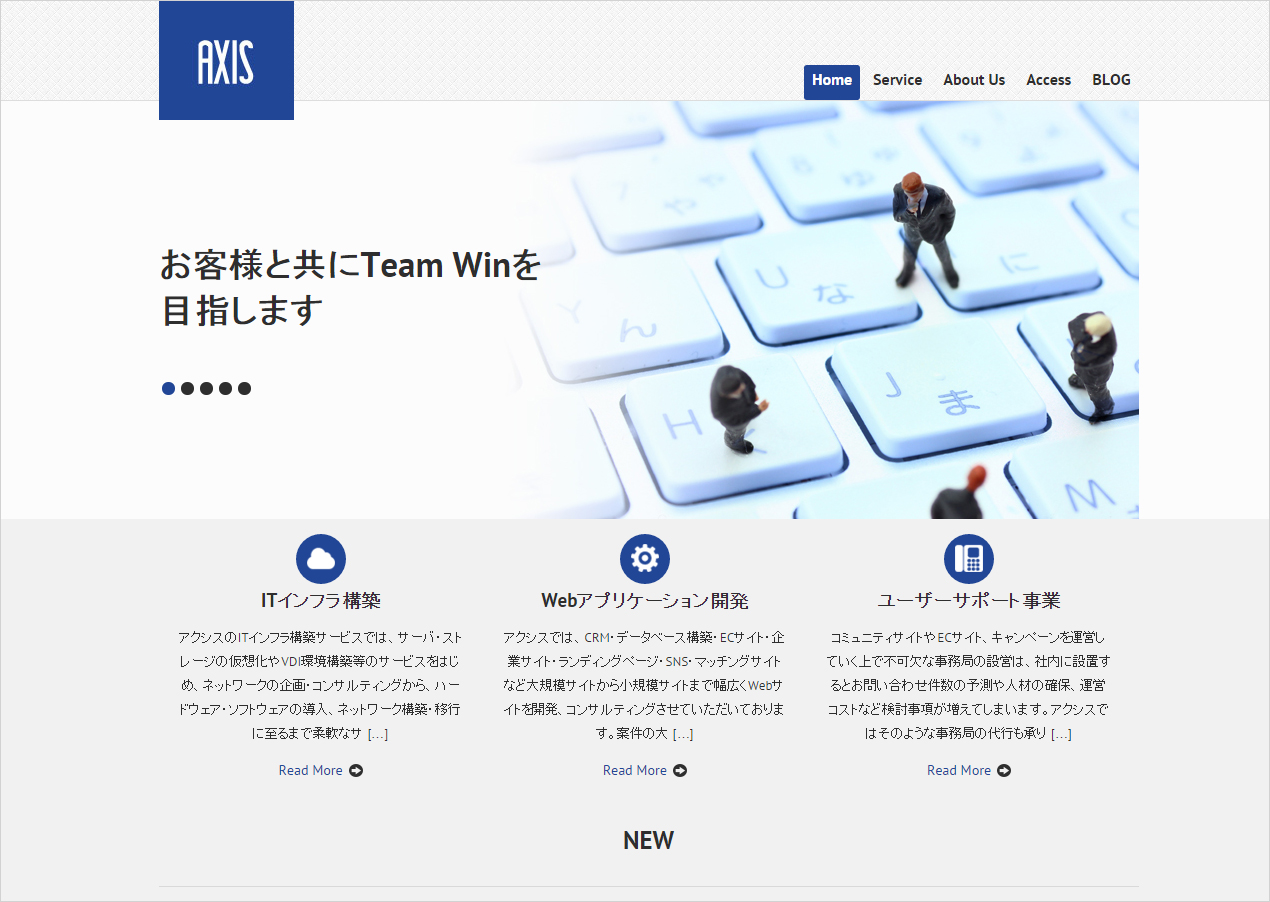Click the phone icon above ユーザーサポート事業
The height and width of the screenshot is (902, 1270).
click(969, 559)
